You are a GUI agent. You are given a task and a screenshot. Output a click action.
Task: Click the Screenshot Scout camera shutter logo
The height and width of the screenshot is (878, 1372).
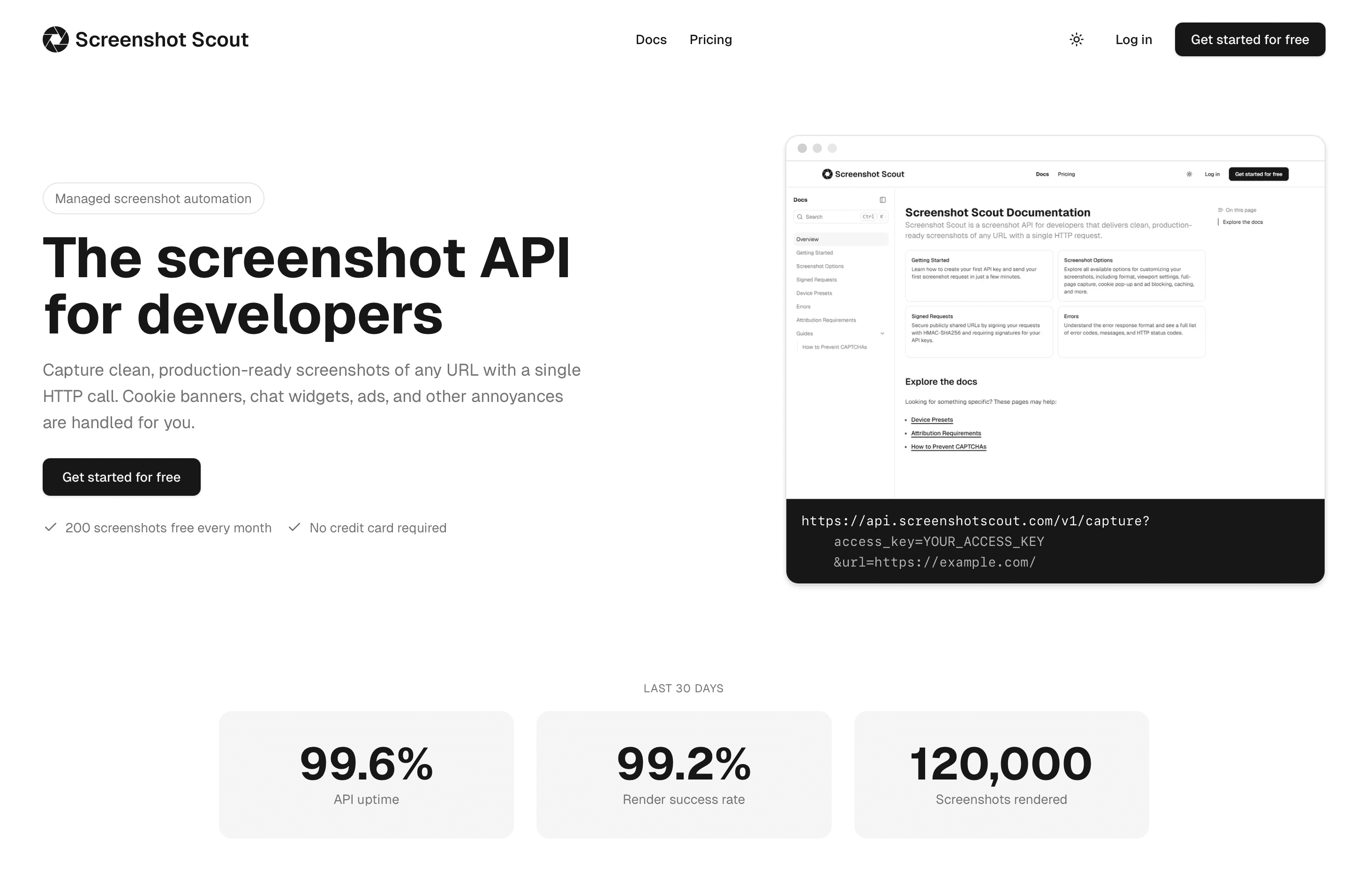click(55, 39)
